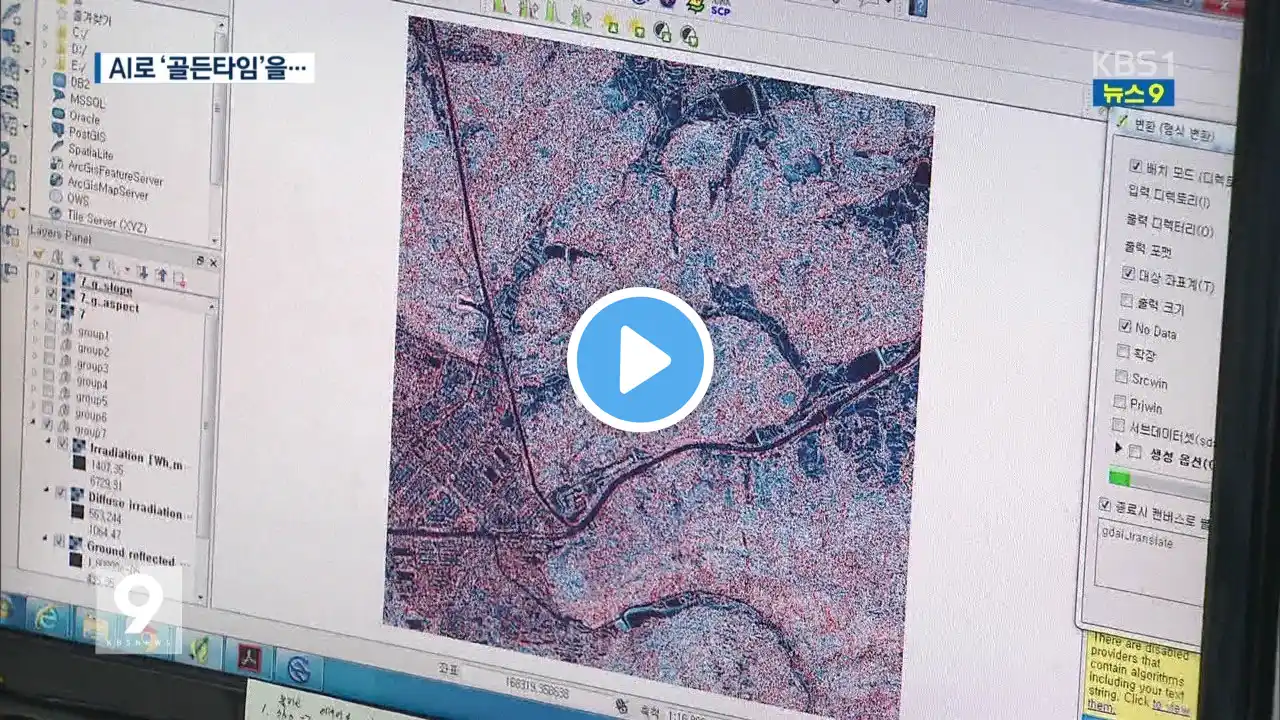Click Remove Layer icon in Layers toolbar
Screen dimensions: 1280x720
click(179, 277)
